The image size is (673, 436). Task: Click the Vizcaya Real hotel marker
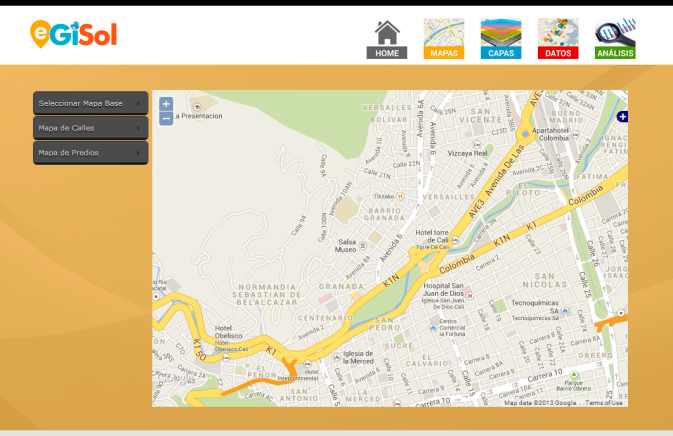coord(477,145)
